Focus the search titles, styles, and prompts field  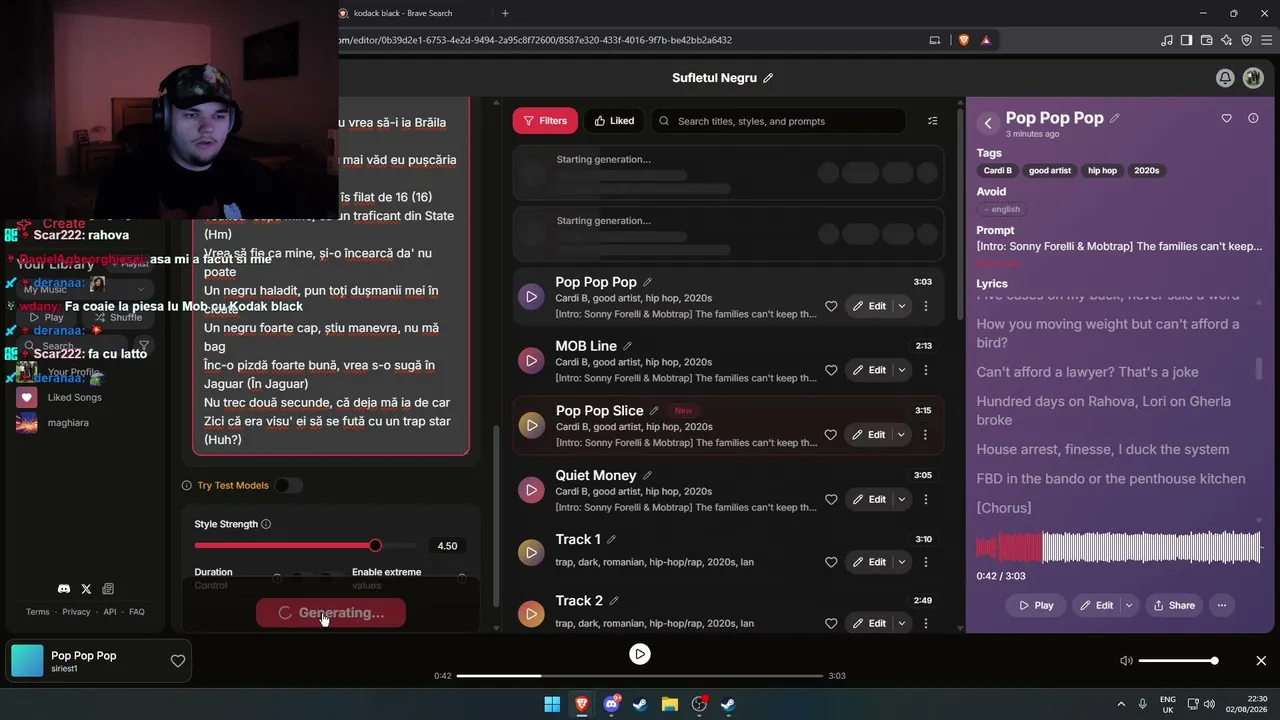779,121
